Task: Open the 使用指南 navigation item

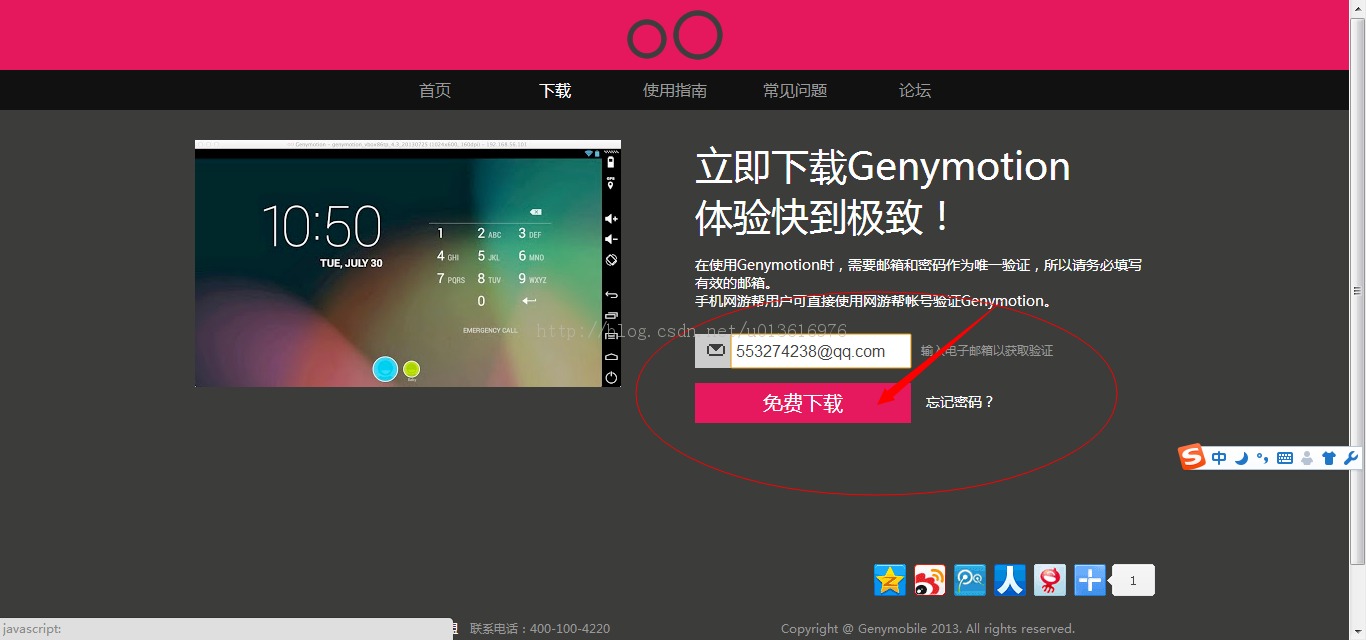Action: 675,91
